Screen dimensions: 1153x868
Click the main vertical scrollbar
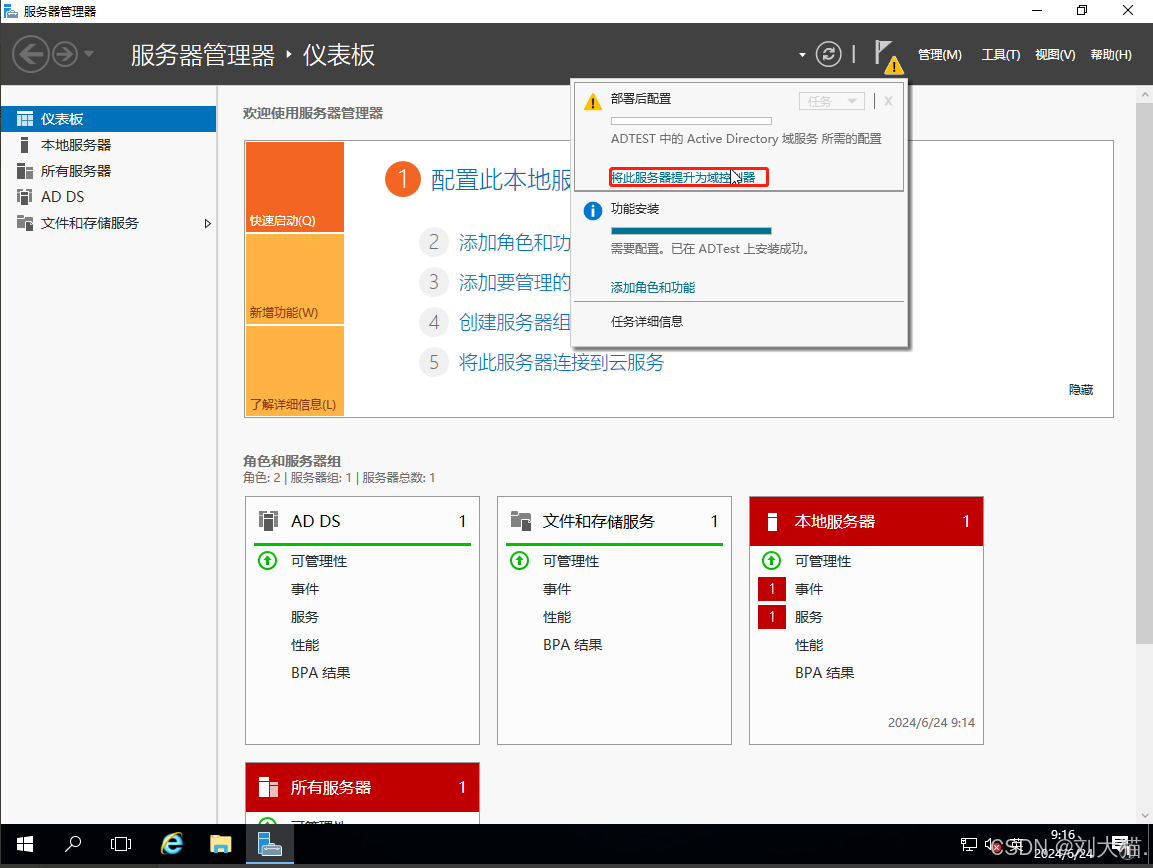pos(1144,374)
